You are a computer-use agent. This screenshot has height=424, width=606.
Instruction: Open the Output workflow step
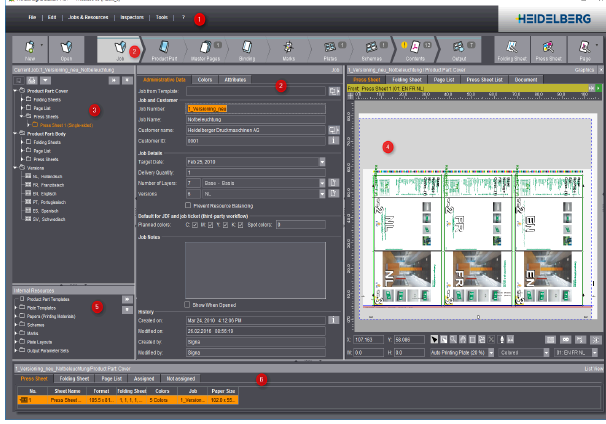click(x=459, y=49)
